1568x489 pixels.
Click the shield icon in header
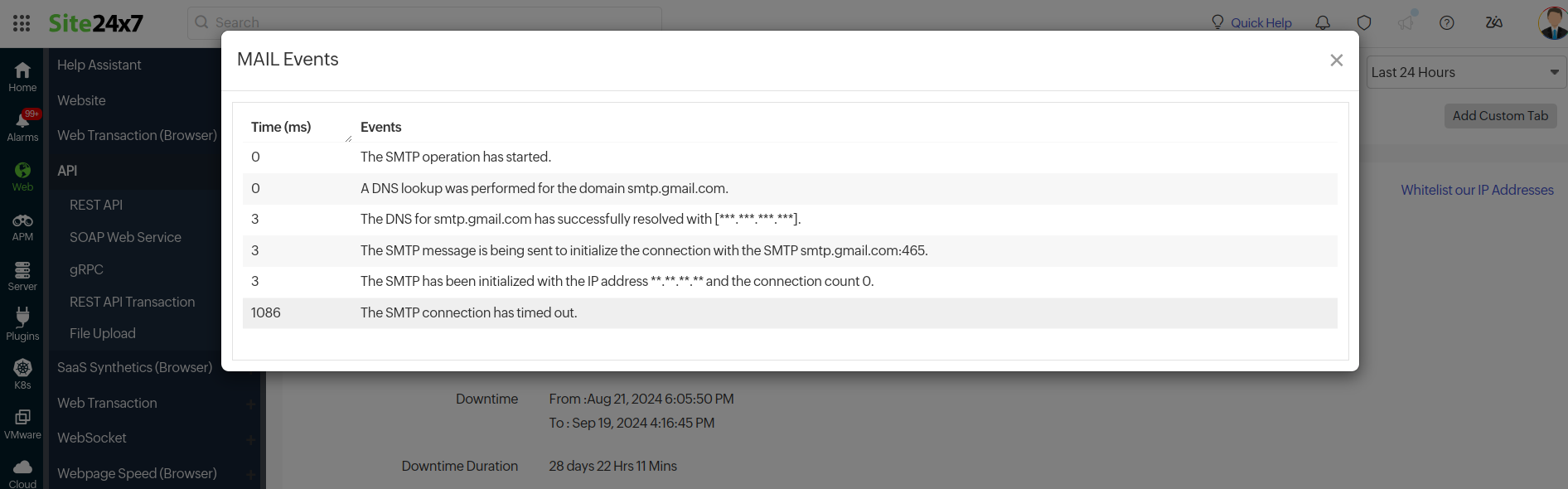(x=1364, y=23)
